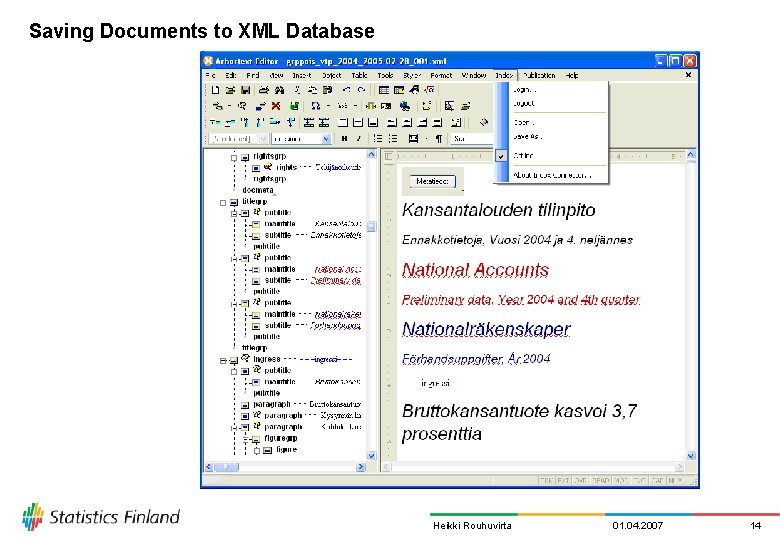Click the Arbortext Editor title bar logo
This screenshot has width=780, height=540.
[x=208, y=61]
